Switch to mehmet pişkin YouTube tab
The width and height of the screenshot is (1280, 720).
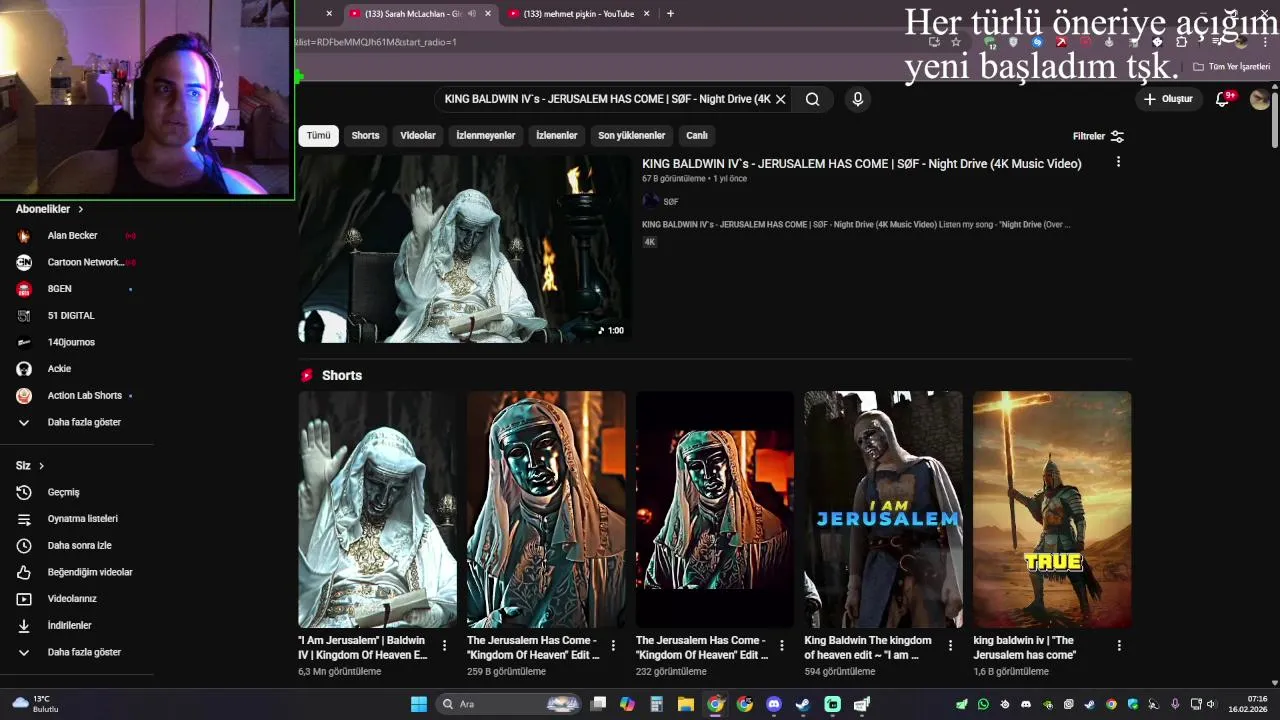(x=578, y=14)
